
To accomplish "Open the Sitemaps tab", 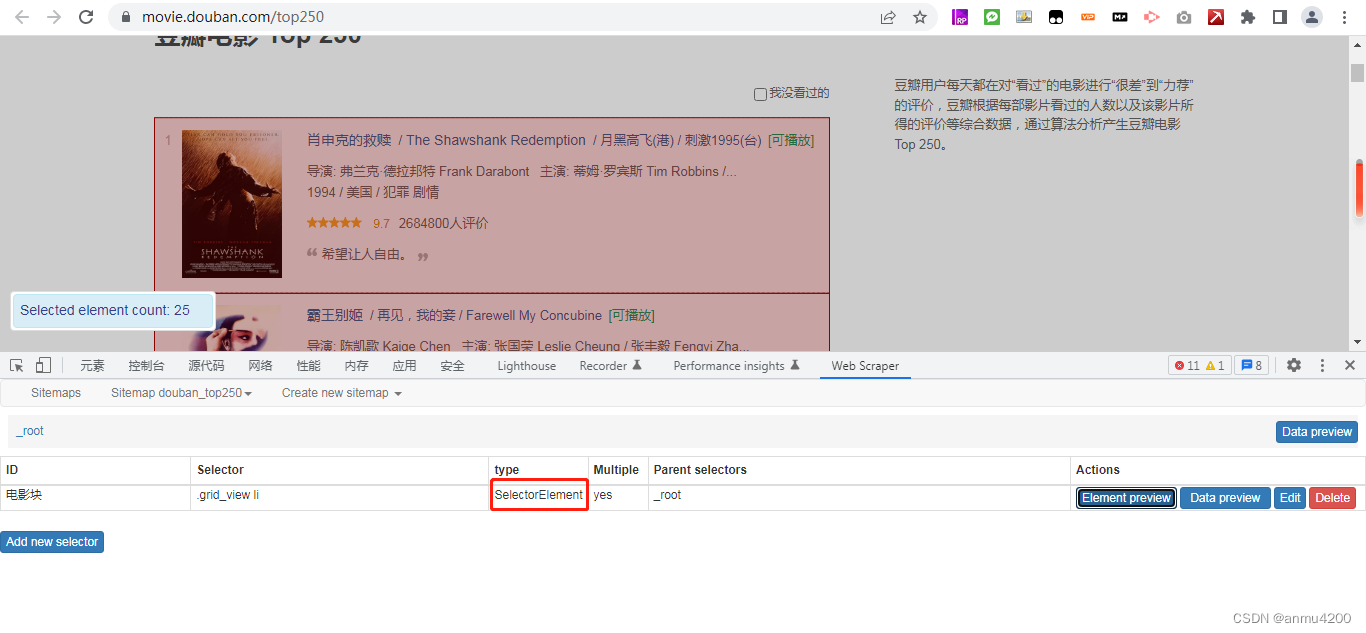I will coord(56,393).
